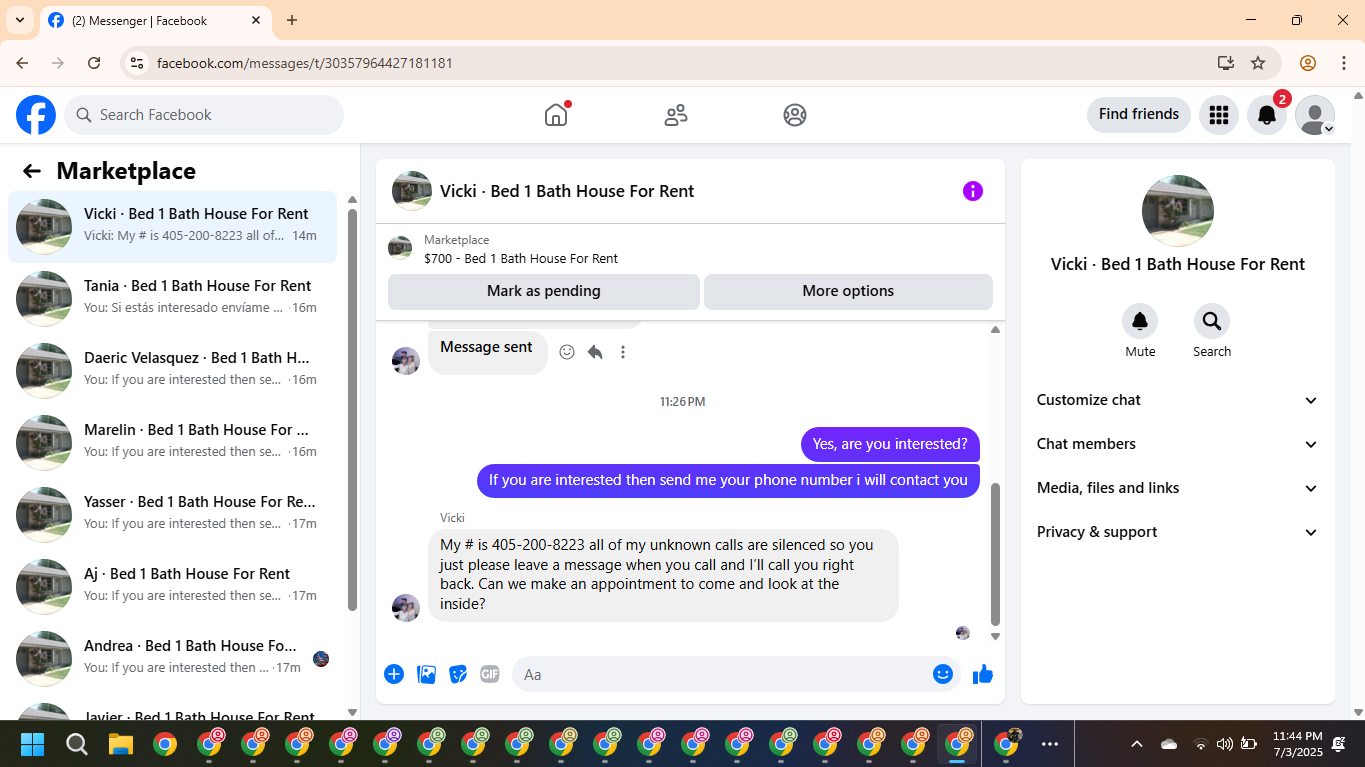Open File Explorer from taskbar
Viewport: 1365px width, 767px height.
coord(121,744)
